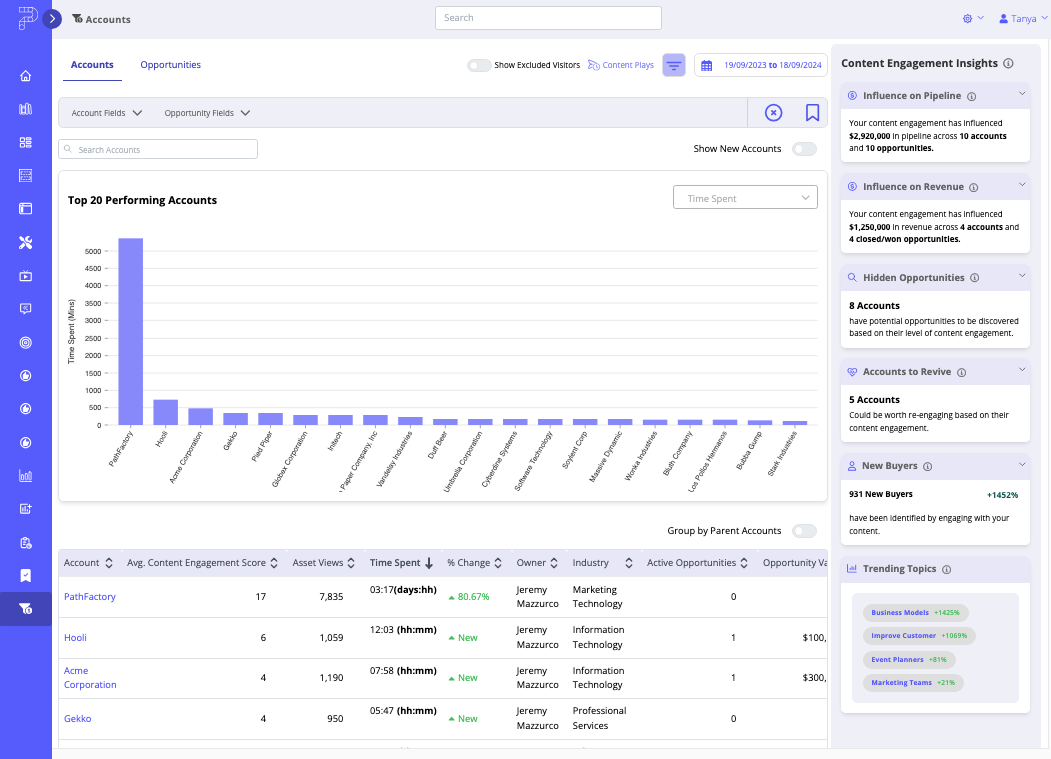Open the PathFactory account link

point(89,596)
